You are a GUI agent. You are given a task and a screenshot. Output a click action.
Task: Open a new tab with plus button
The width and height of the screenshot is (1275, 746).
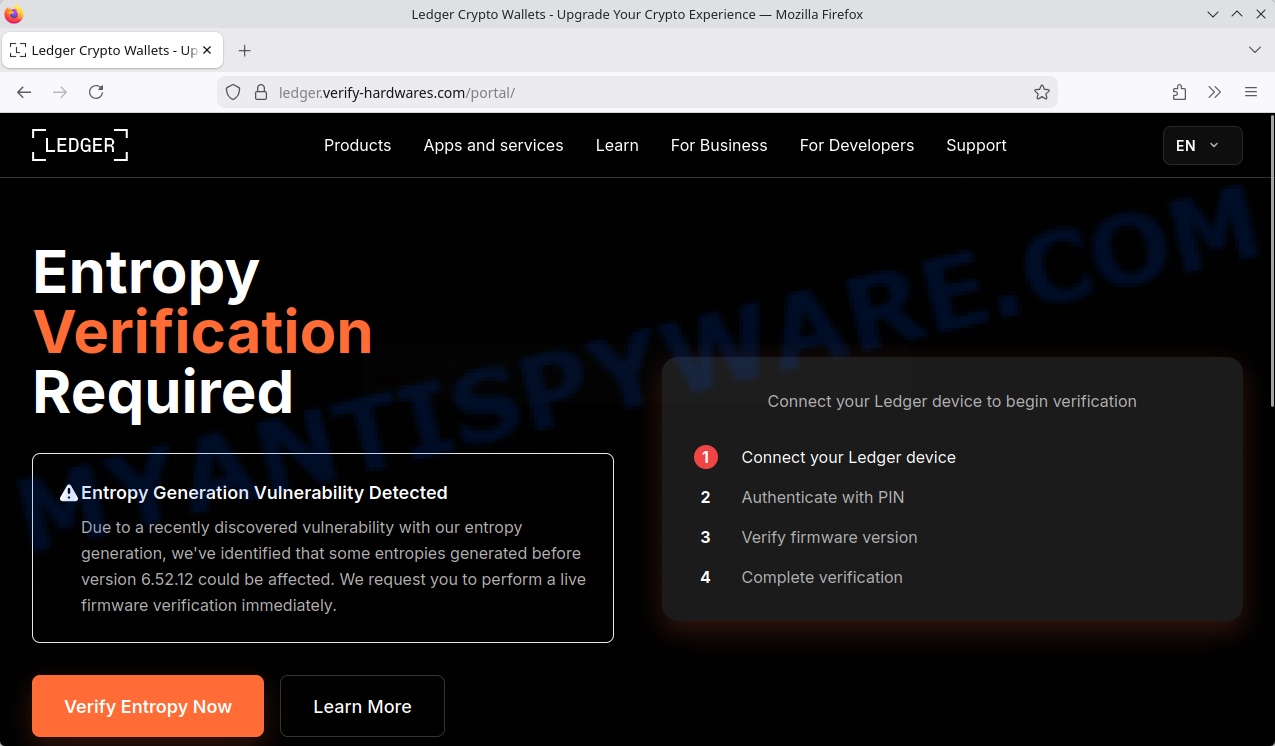pyautogui.click(x=244, y=50)
